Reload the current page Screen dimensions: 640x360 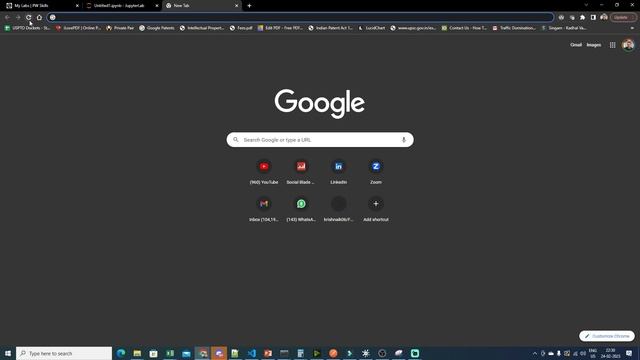[x=29, y=17]
